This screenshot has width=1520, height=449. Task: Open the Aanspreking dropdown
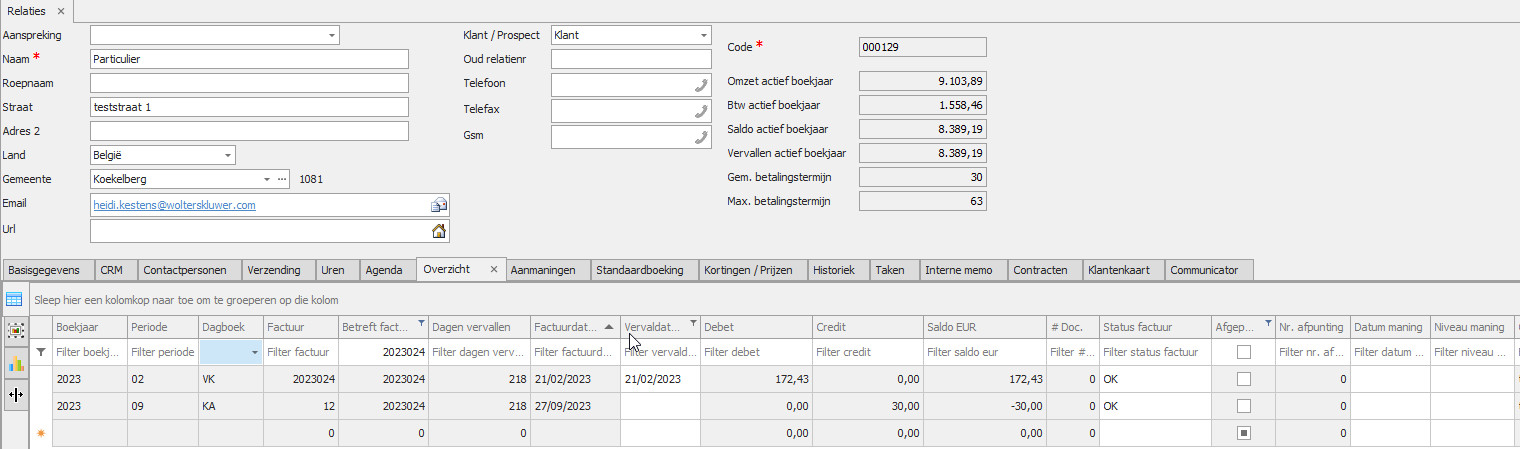pyautogui.click(x=331, y=35)
